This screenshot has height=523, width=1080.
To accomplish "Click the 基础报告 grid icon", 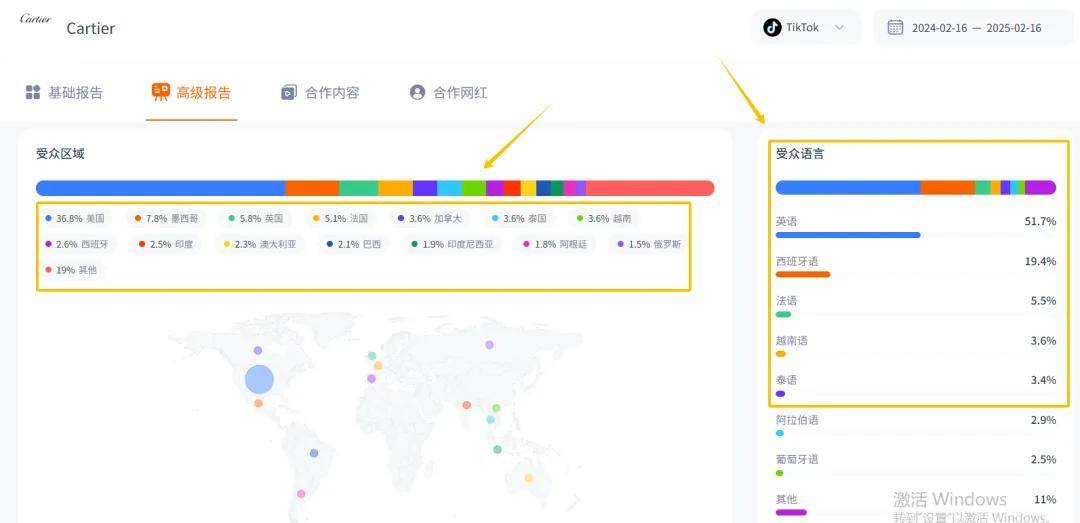I will point(33,92).
